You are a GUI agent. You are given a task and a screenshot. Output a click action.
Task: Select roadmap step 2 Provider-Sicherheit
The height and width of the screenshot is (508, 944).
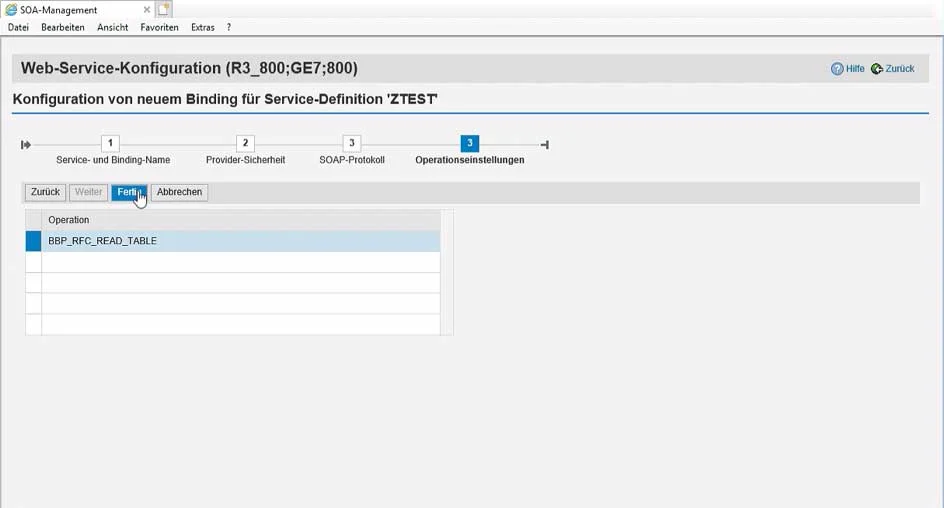(x=245, y=144)
